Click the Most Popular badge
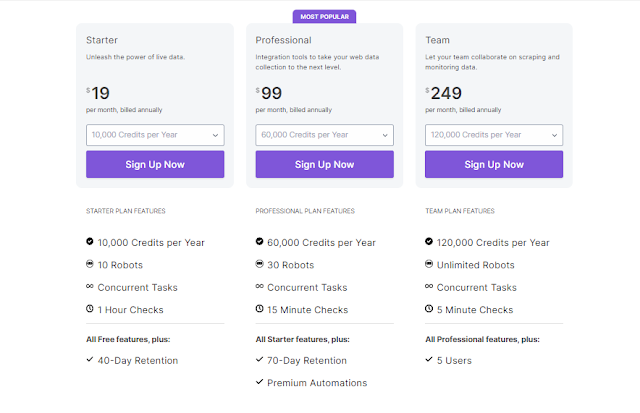The width and height of the screenshot is (640, 413). click(x=324, y=17)
